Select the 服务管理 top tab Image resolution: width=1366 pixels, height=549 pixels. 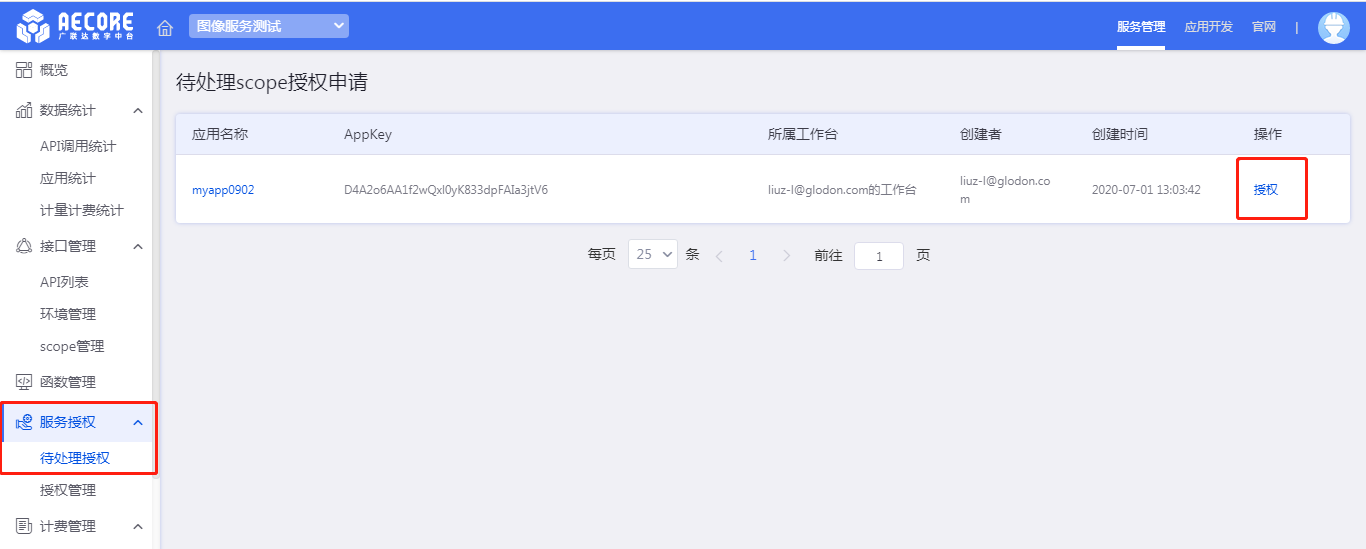[1141, 27]
